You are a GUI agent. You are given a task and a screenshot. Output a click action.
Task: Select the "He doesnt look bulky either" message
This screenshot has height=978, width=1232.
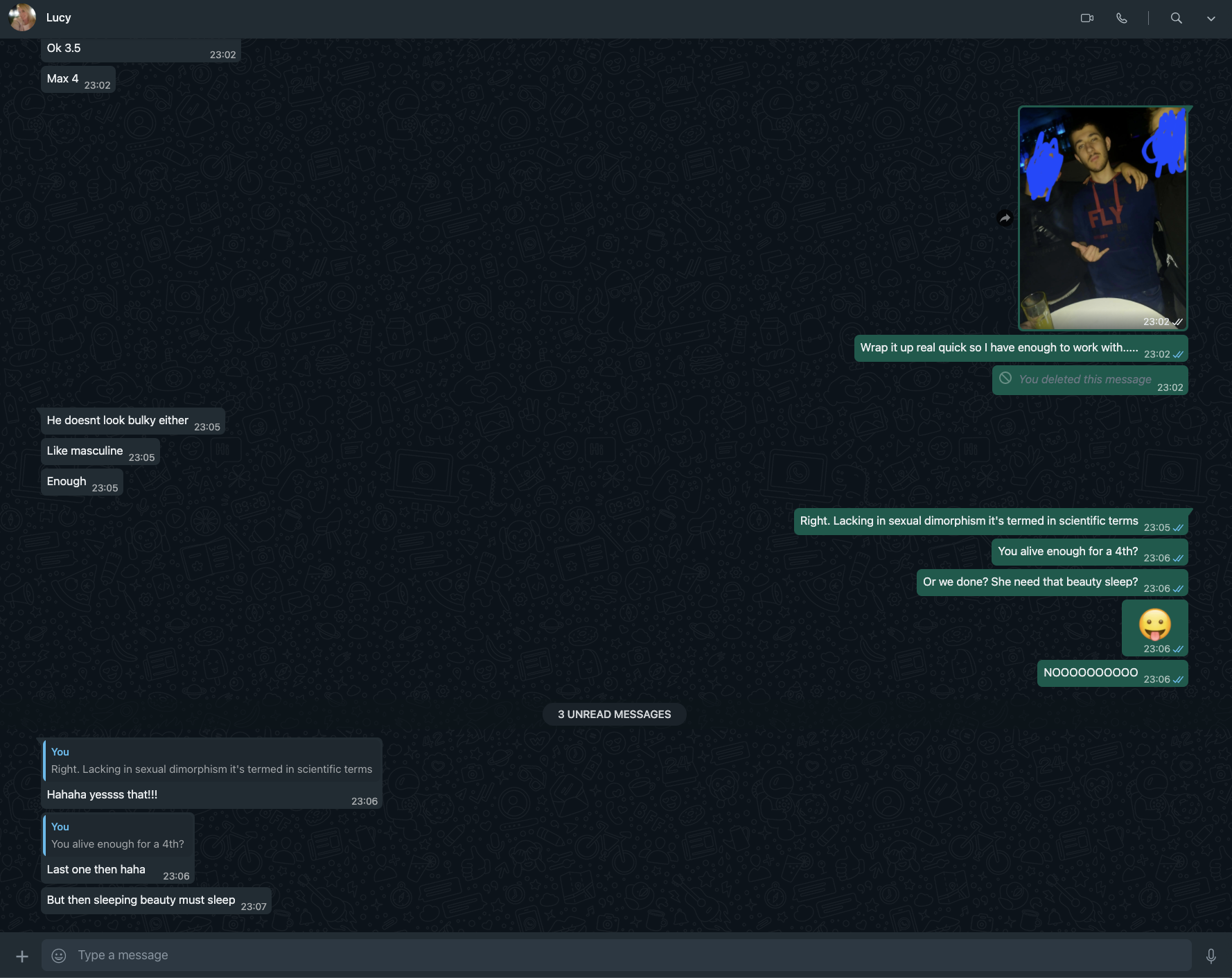pyautogui.click(x=133, y=421)
